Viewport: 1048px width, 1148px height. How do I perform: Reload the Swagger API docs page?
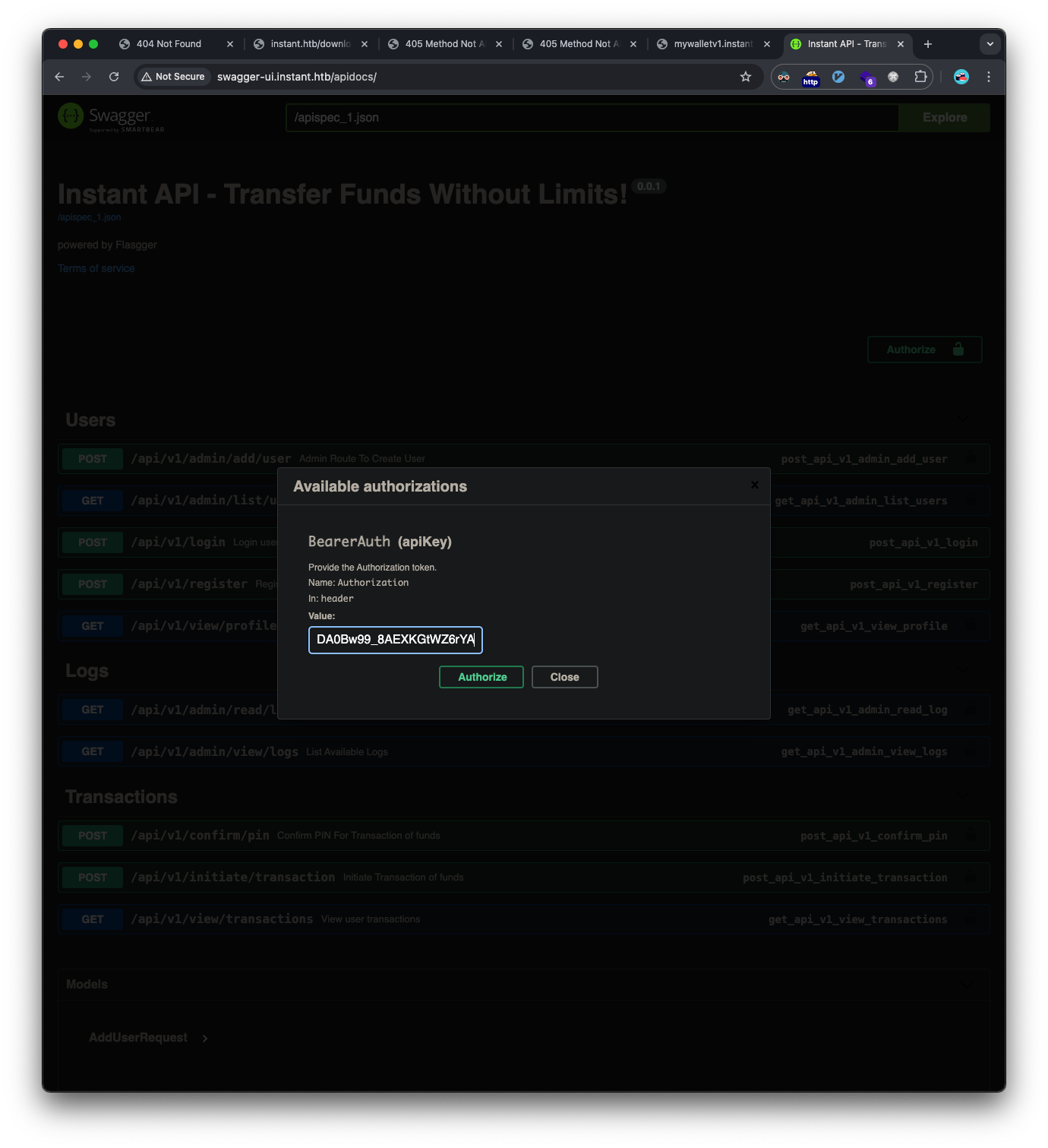click(114, 77)
